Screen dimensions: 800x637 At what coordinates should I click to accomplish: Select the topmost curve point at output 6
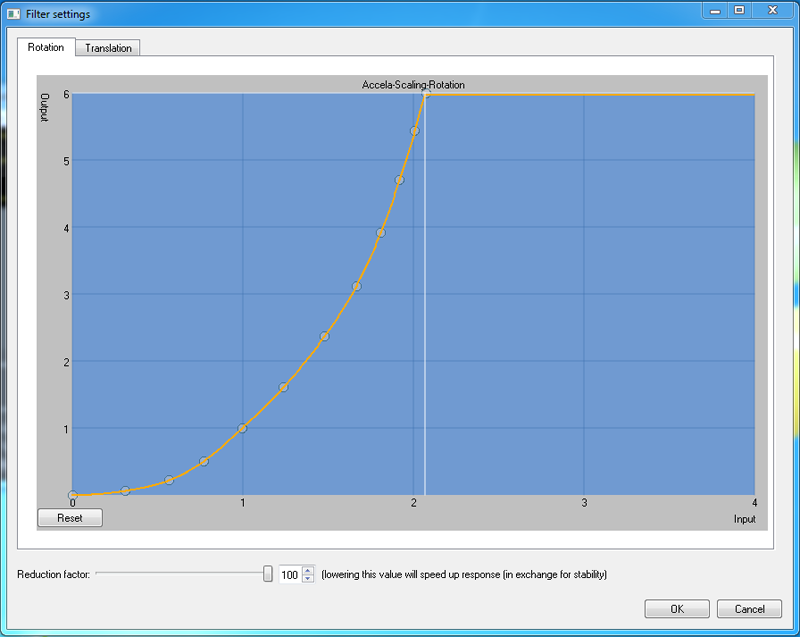[426, 94]
